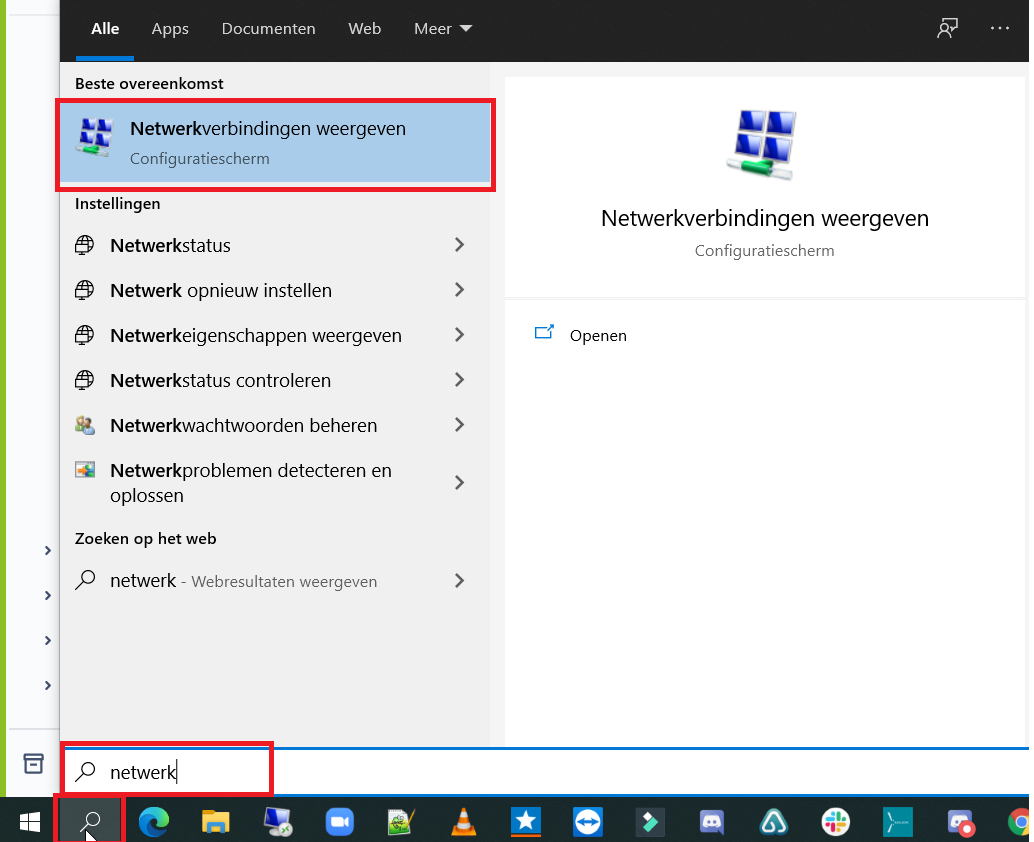Select Netwerkverbindingen weergeven best match result

[275, 143]
